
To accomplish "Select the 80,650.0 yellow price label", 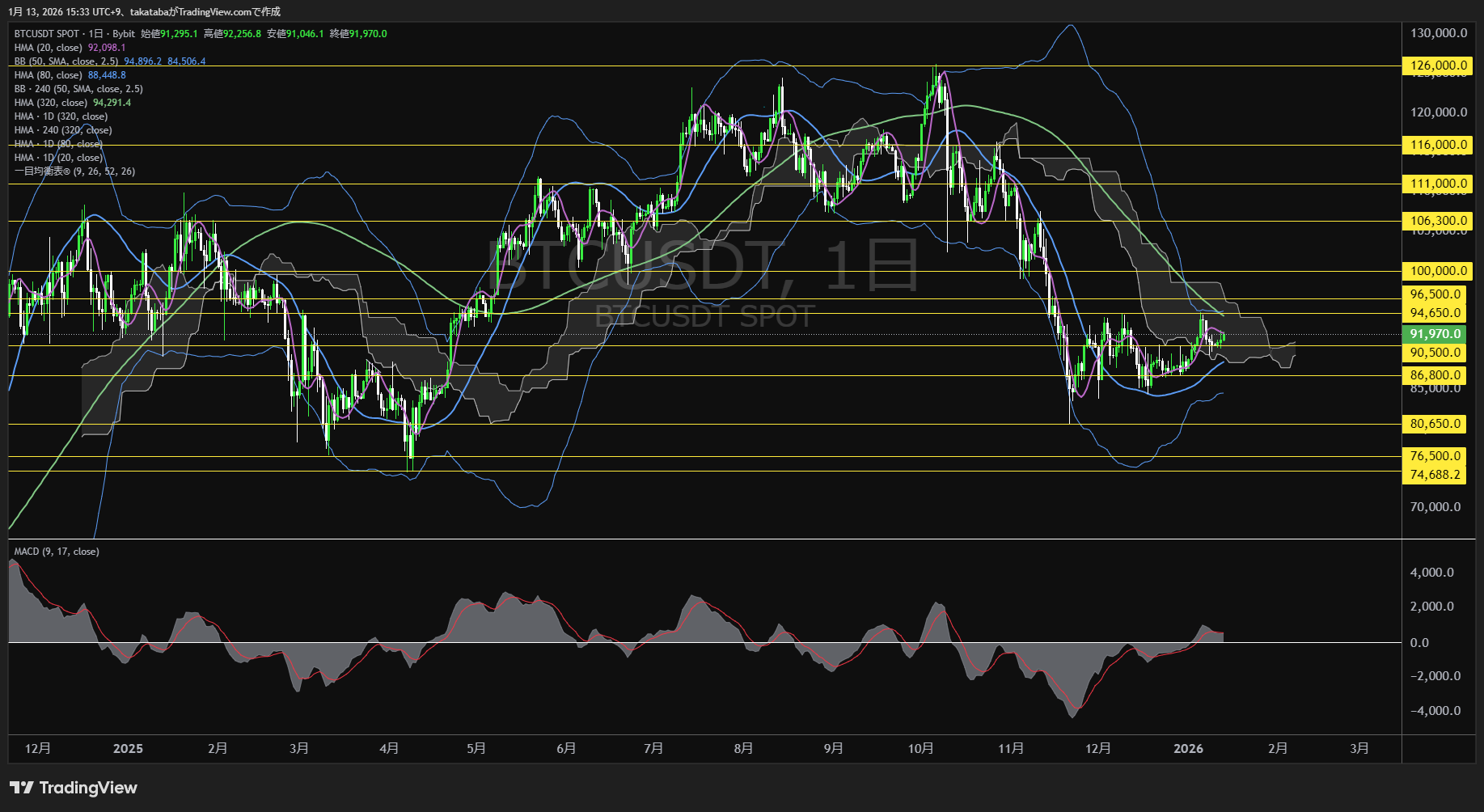I will (1435, 424).
